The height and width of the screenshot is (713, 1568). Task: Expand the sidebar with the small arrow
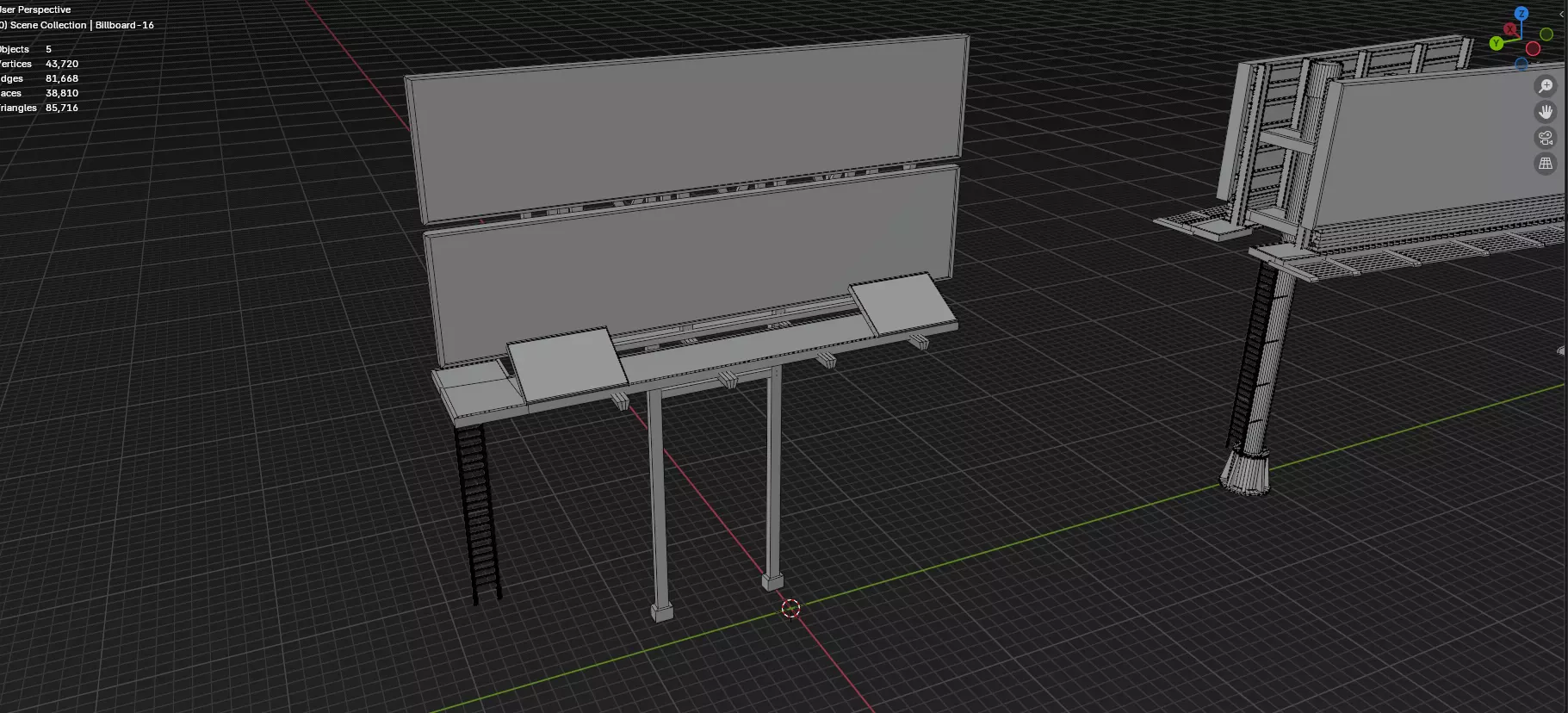[1562, 14]
